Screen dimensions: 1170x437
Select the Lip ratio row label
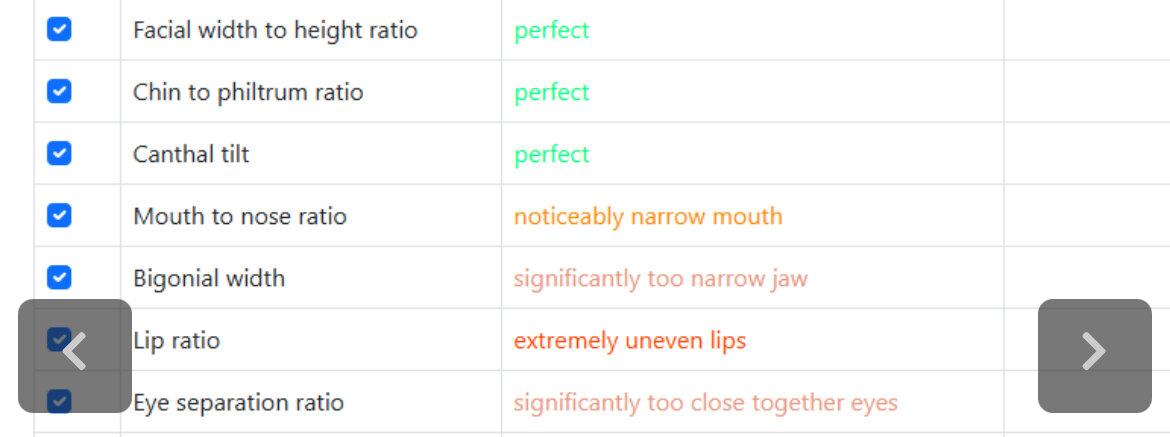coord(177,341)
